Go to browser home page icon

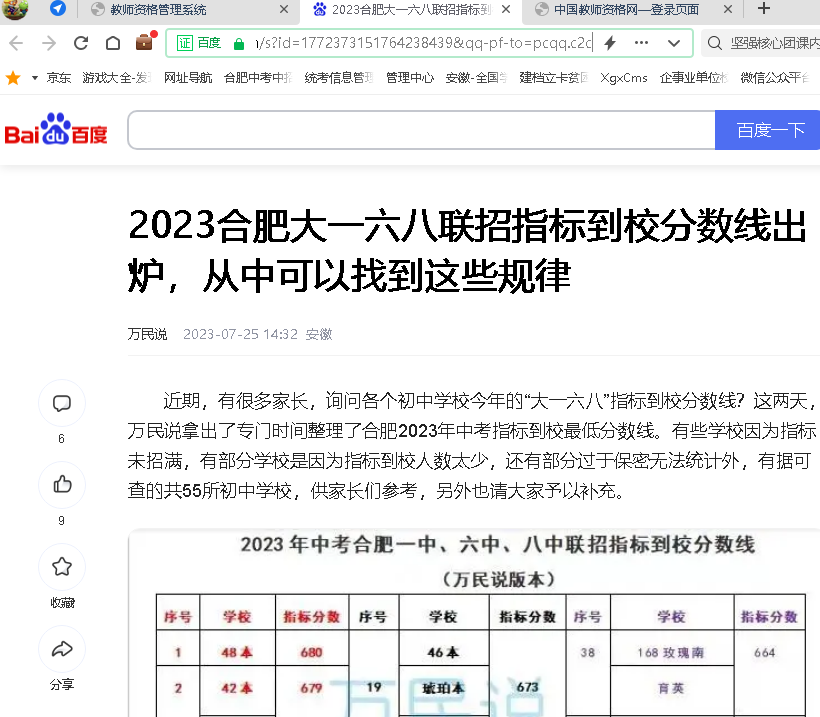click(x=113, y=43)
